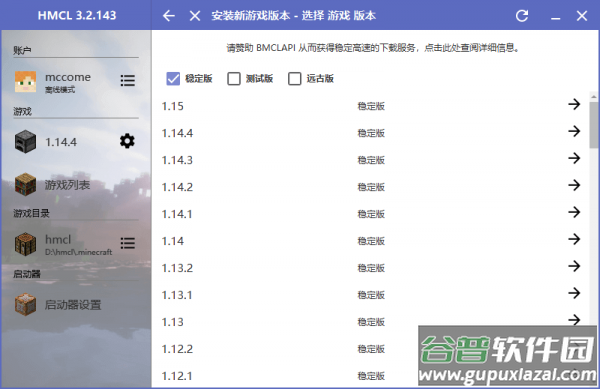Refresh the game version list
600x389 pixels.
click(522, 16)
